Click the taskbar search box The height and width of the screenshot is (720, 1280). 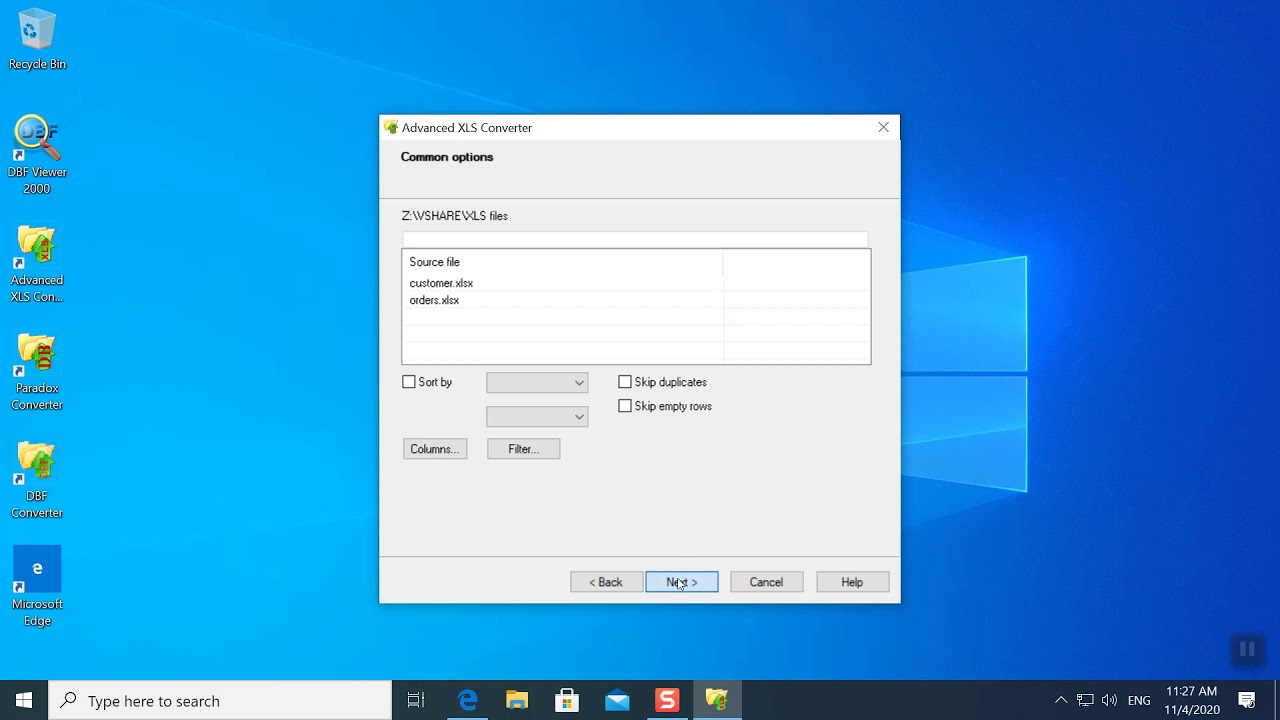(x=220, y=700)
